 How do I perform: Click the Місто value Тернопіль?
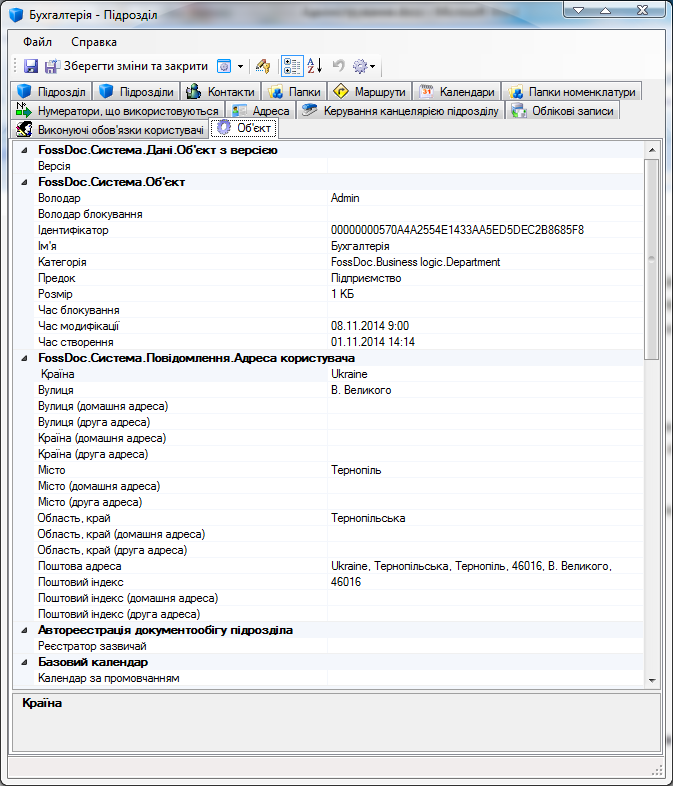pos(356,470)
